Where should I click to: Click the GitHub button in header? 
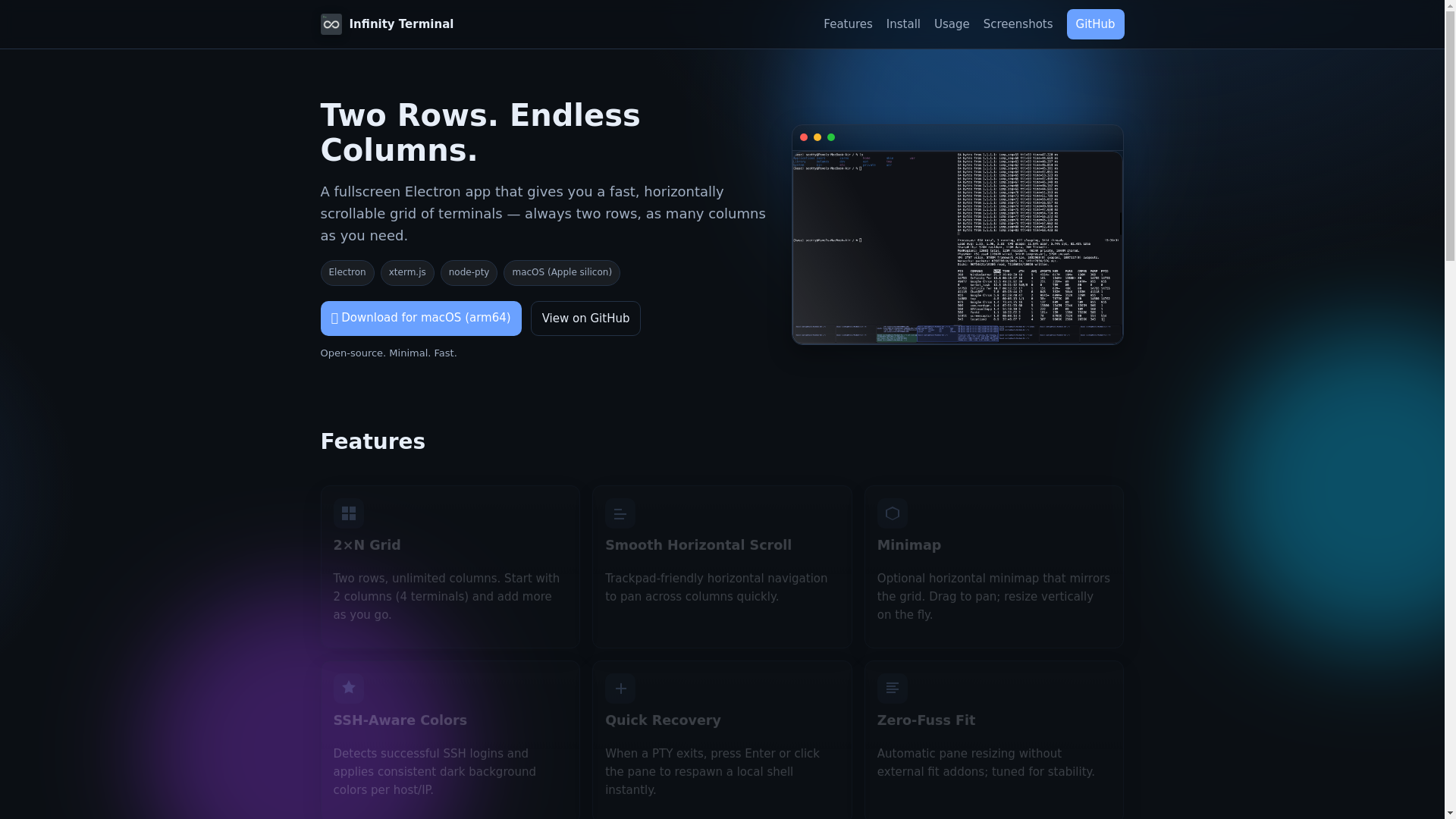click(x=1095, y=24)
